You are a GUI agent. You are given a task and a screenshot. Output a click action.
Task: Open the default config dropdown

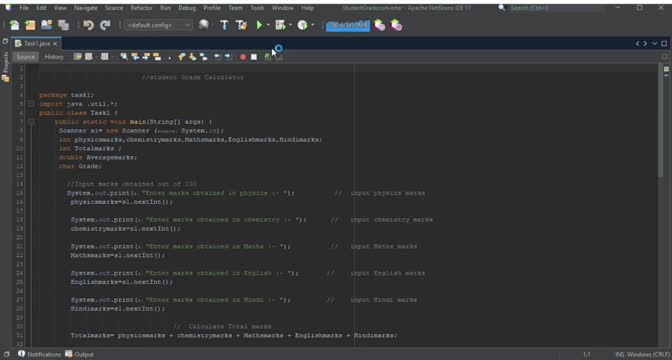[159, 25]
